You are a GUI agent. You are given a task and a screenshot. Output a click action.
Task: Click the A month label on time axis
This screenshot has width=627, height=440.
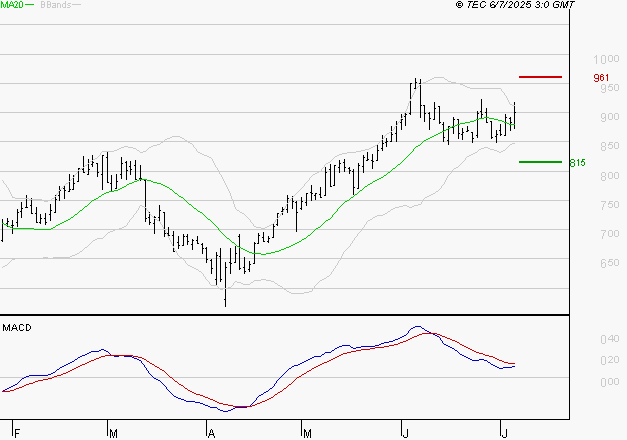(x=212, y=433)
